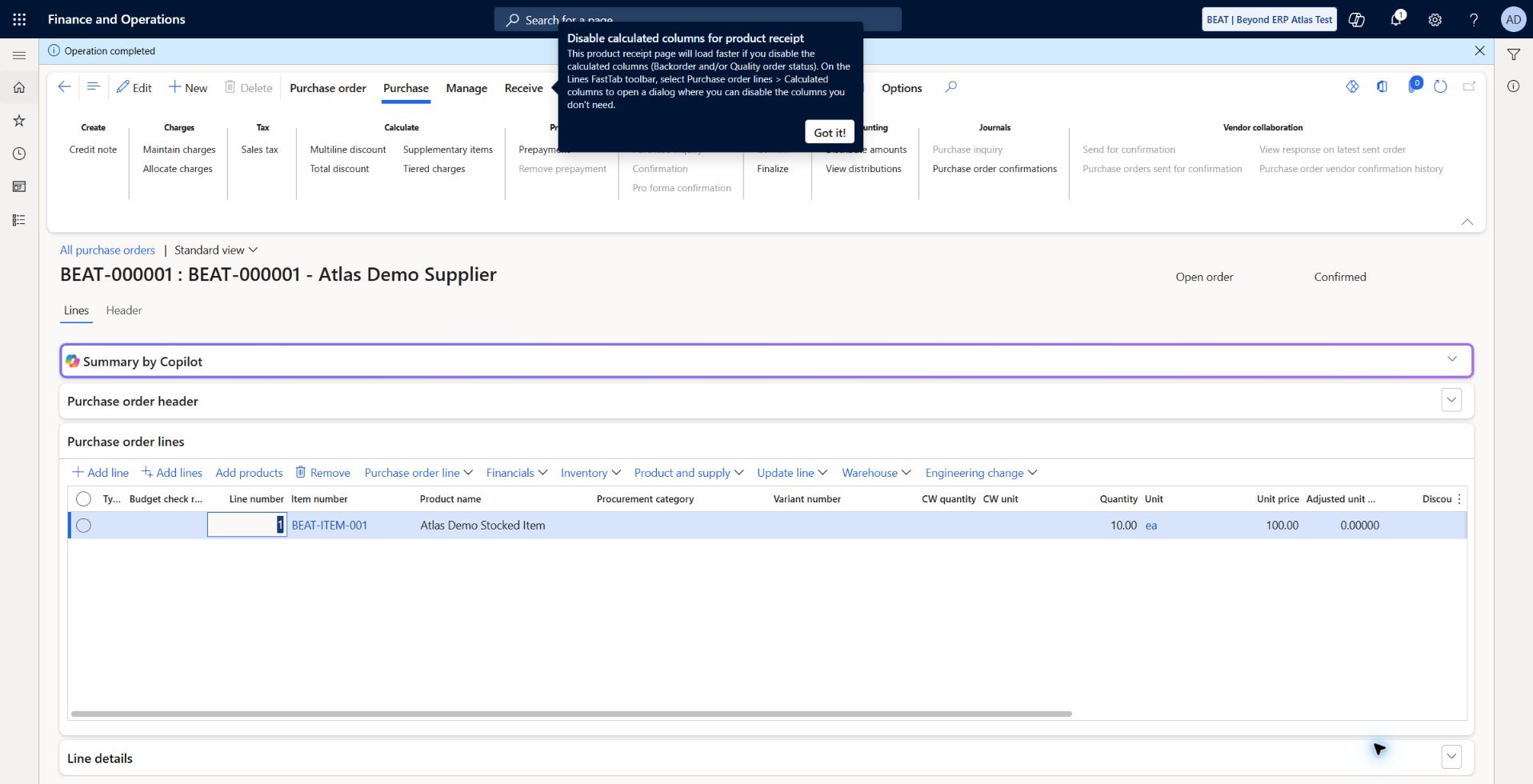Go to Home in the sidebar
The width and height of the screenshot is (1533, 784).
[19, 87]
